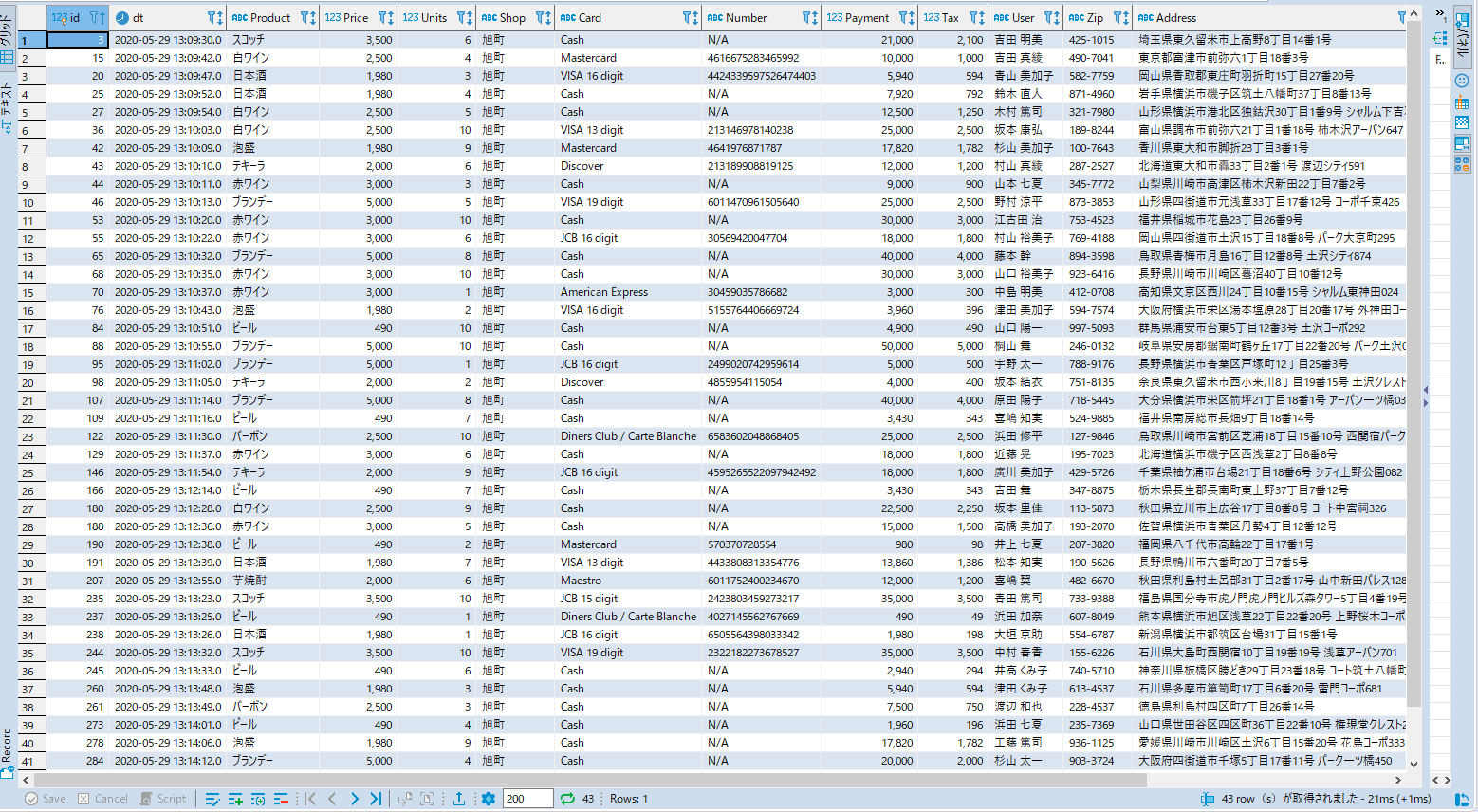This screenshot has height=812, width=1478.
Task: Click the calc panel icon at bottom of right sidebar
Action: point(1462,164)
